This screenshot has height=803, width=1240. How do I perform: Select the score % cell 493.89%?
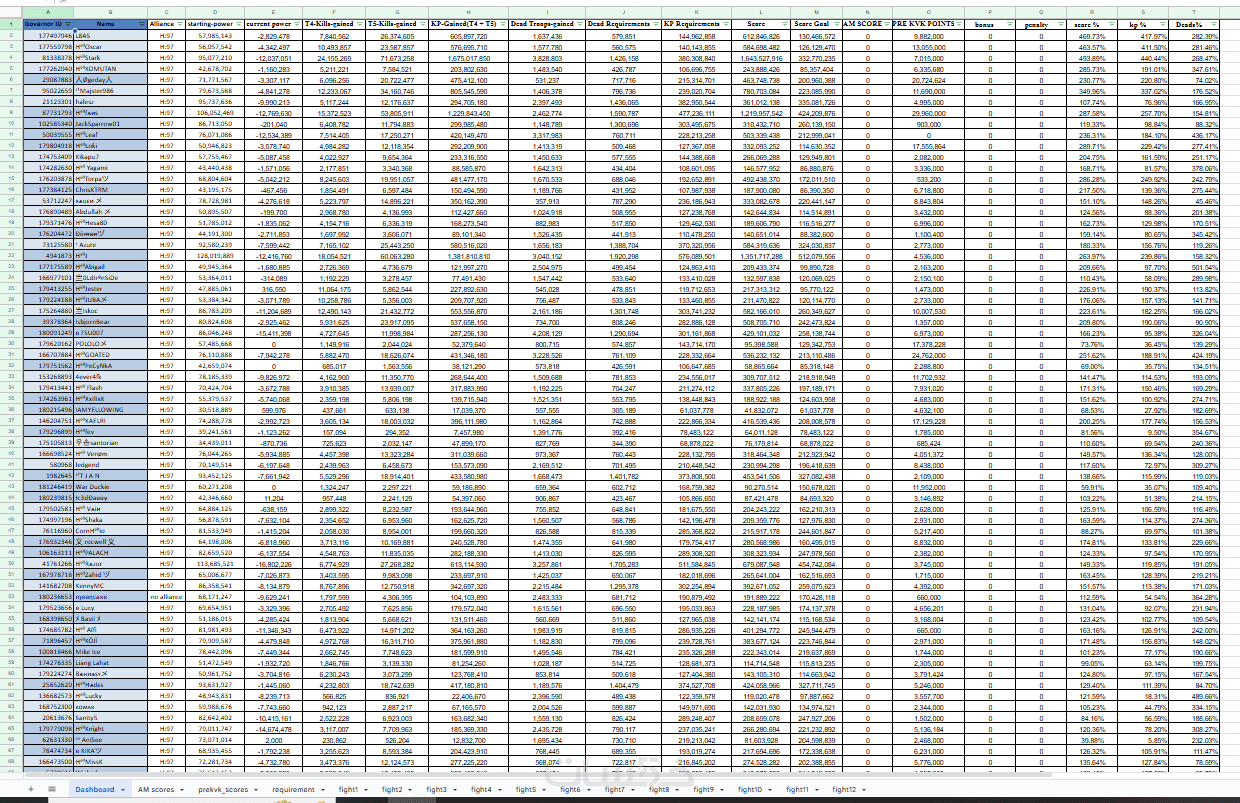coord(1093,59)
